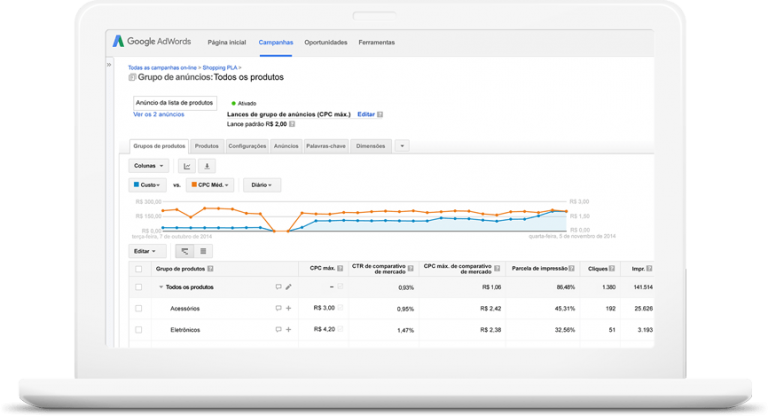This screenshot has width=768, height=416.
Task: Switch to the Palavras-chave tab
Action: [326, 146]
